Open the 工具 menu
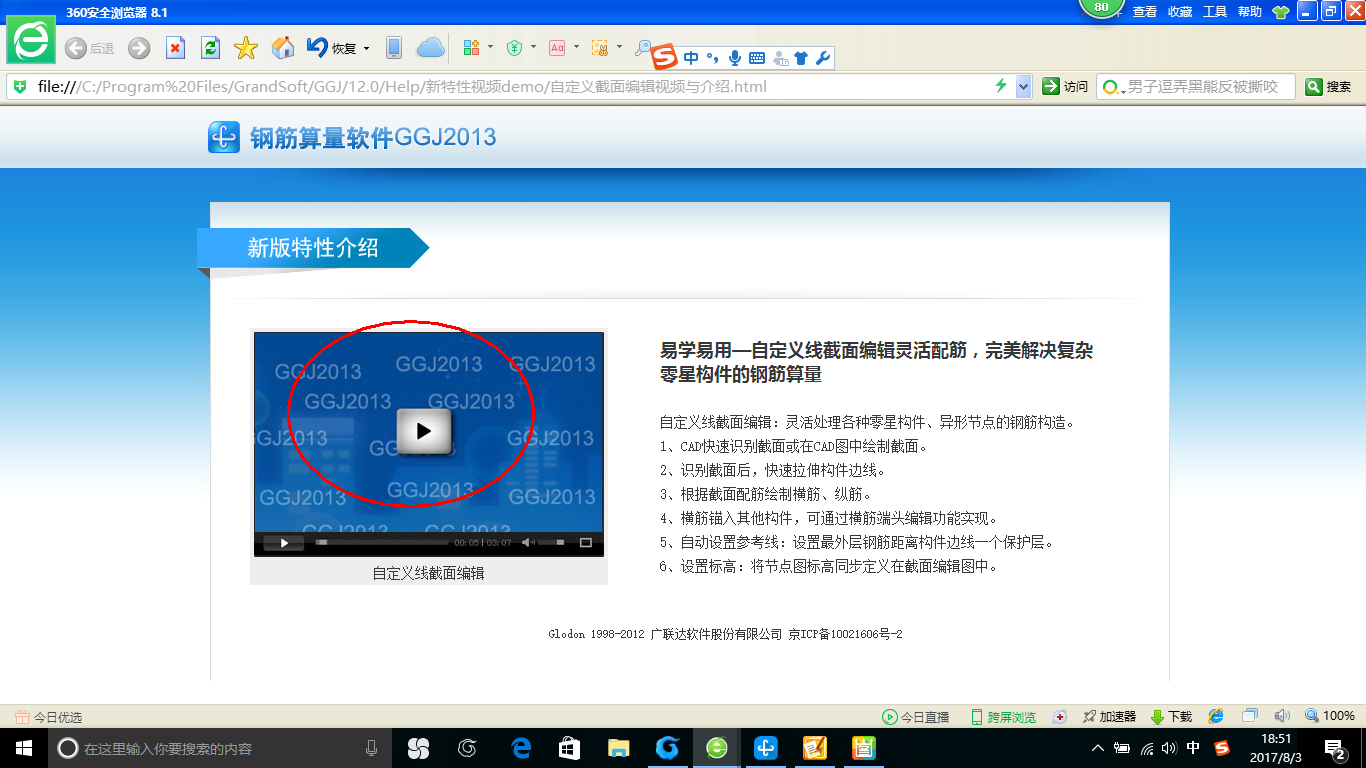 click(x=1215, y=12)
